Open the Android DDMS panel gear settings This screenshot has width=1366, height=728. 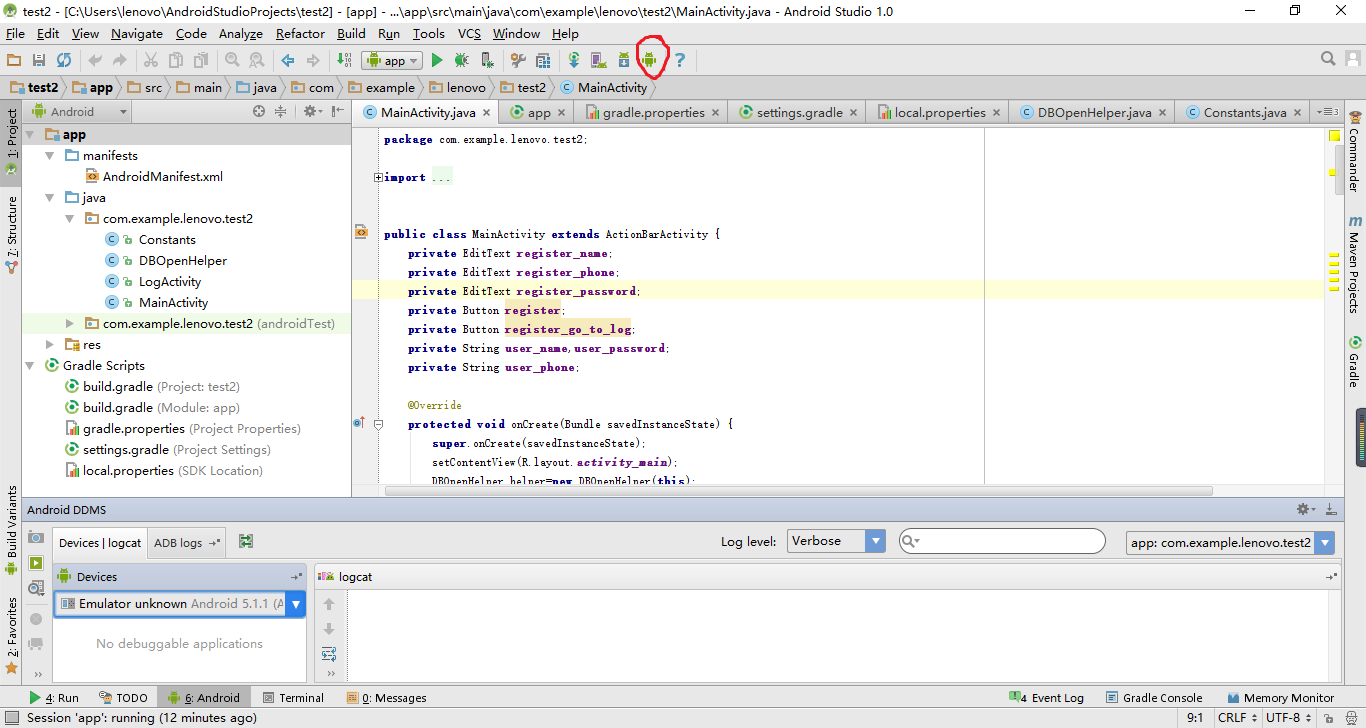pyautogui.click(x=1305, y=509)
